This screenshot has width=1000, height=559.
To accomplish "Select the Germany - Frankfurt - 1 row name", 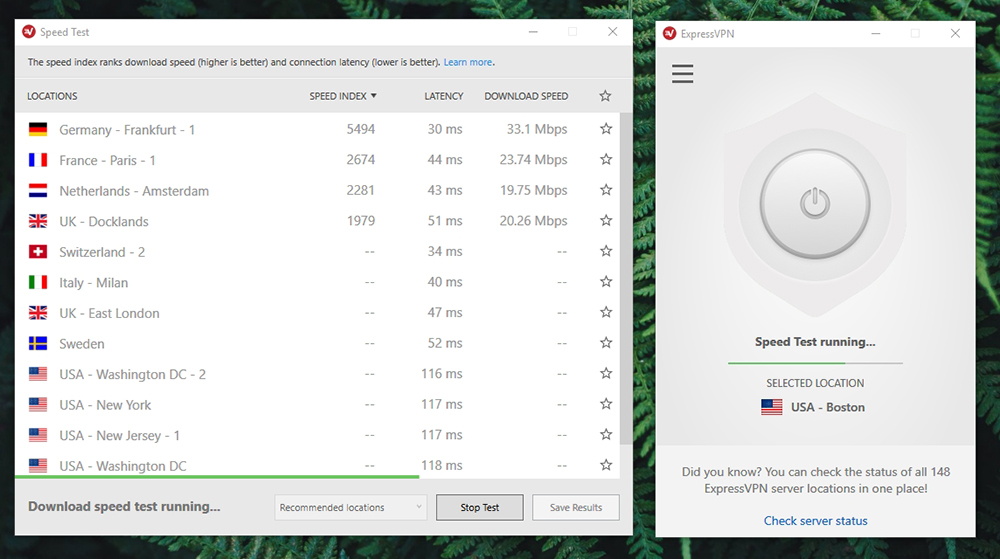I will [127, 130].
